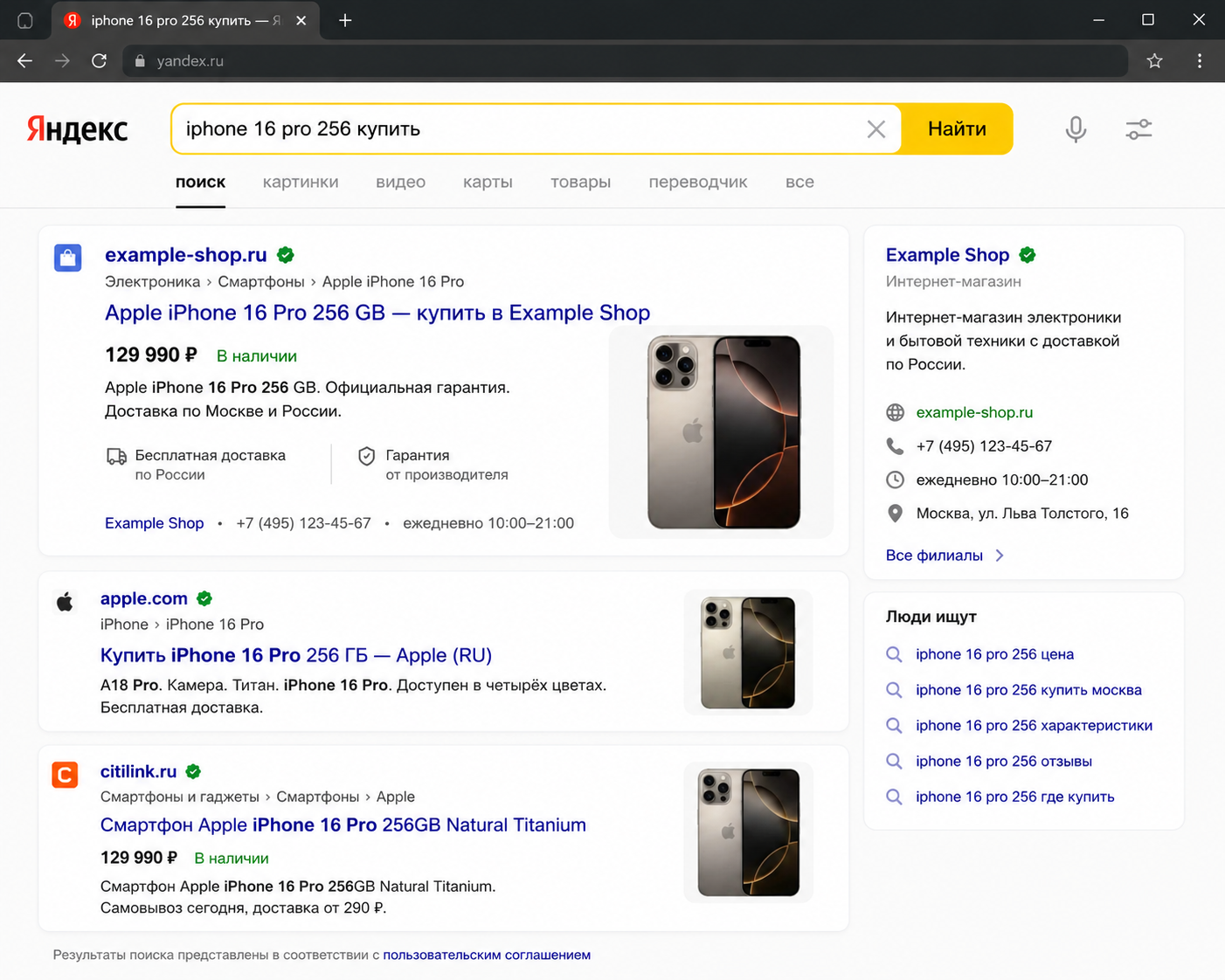Open 'пользовательским соглашением' link
The height and width of the screenshot is (980, 1225).
coord(487,955)
